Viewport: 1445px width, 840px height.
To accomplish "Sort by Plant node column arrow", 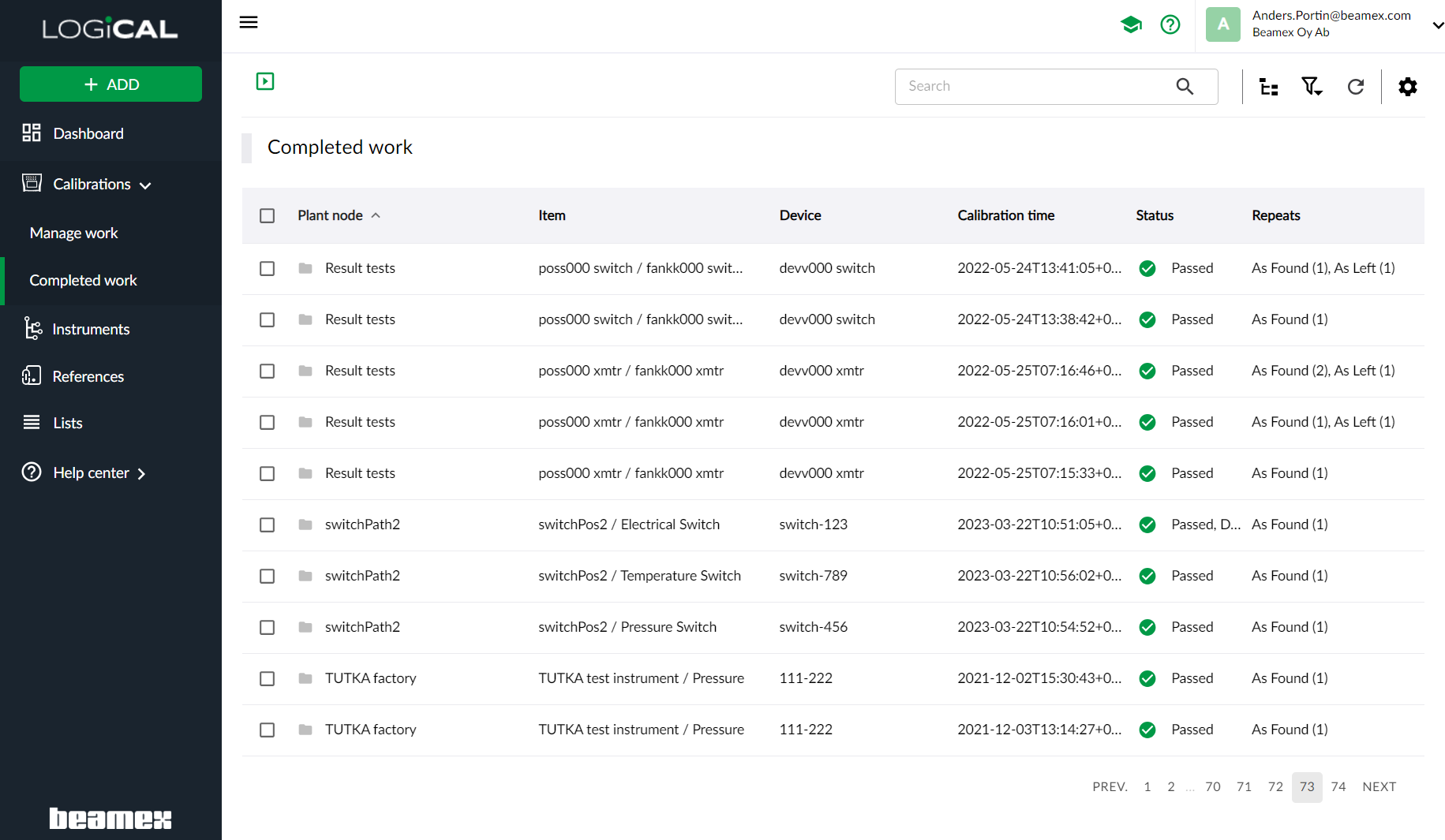I will tap(376, 215).
